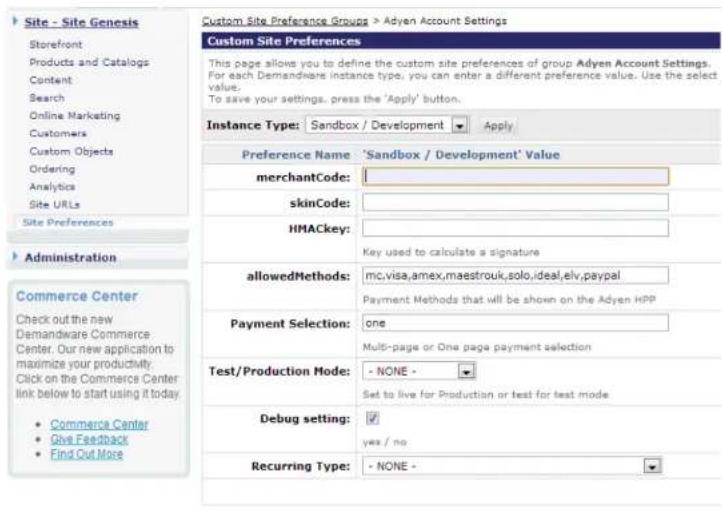Open Site - Site Genesis link
Image resolution: width=723 pixels, height=512 pixels.
[x=81, y=22]
